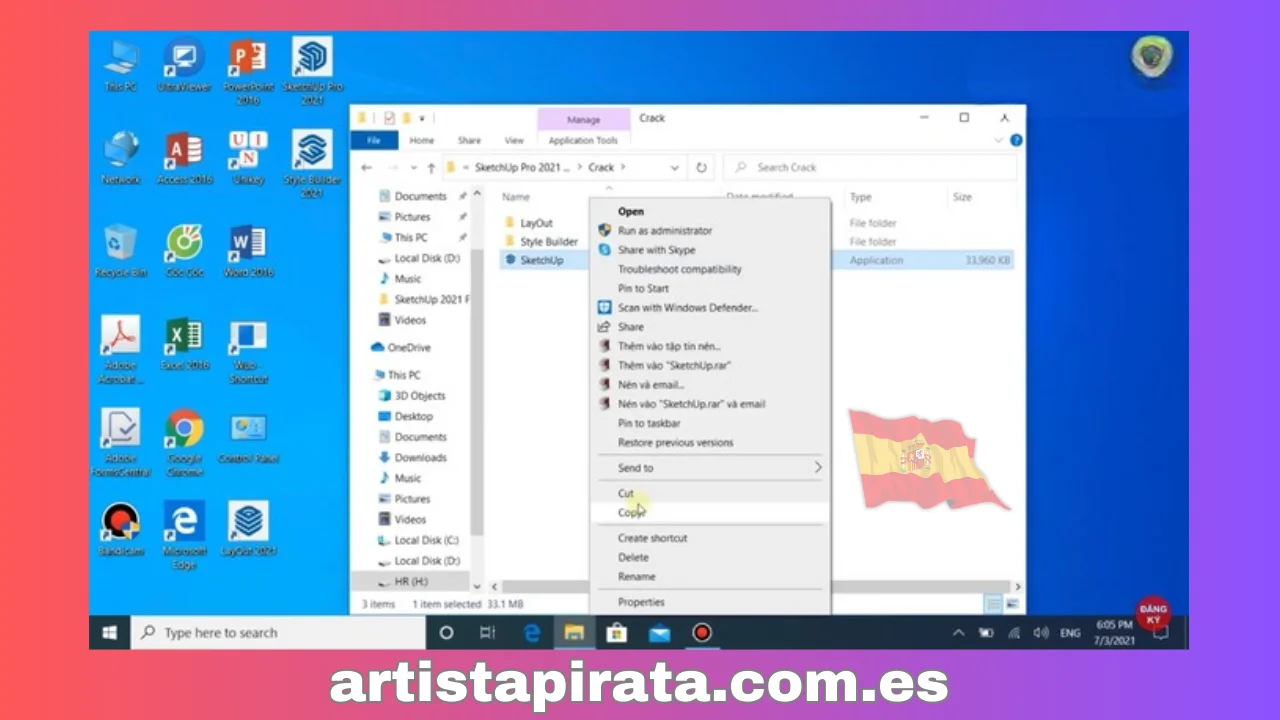The width and height of the screenshot is (1280, 720).
Task: Select the Adobe FormsCentral desktop icon
Action: 121,442
